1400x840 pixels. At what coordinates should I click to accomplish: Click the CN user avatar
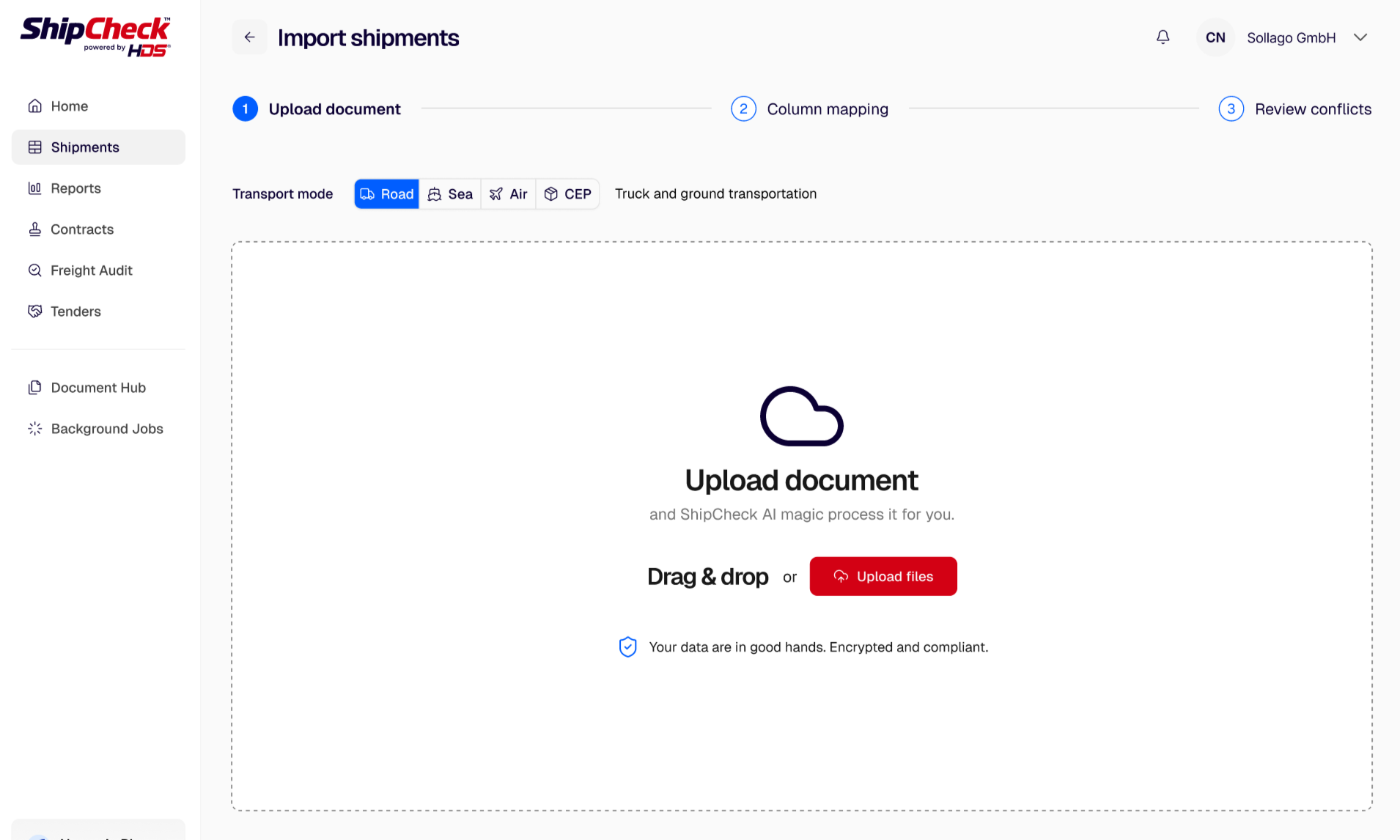tap(1215, 37)
